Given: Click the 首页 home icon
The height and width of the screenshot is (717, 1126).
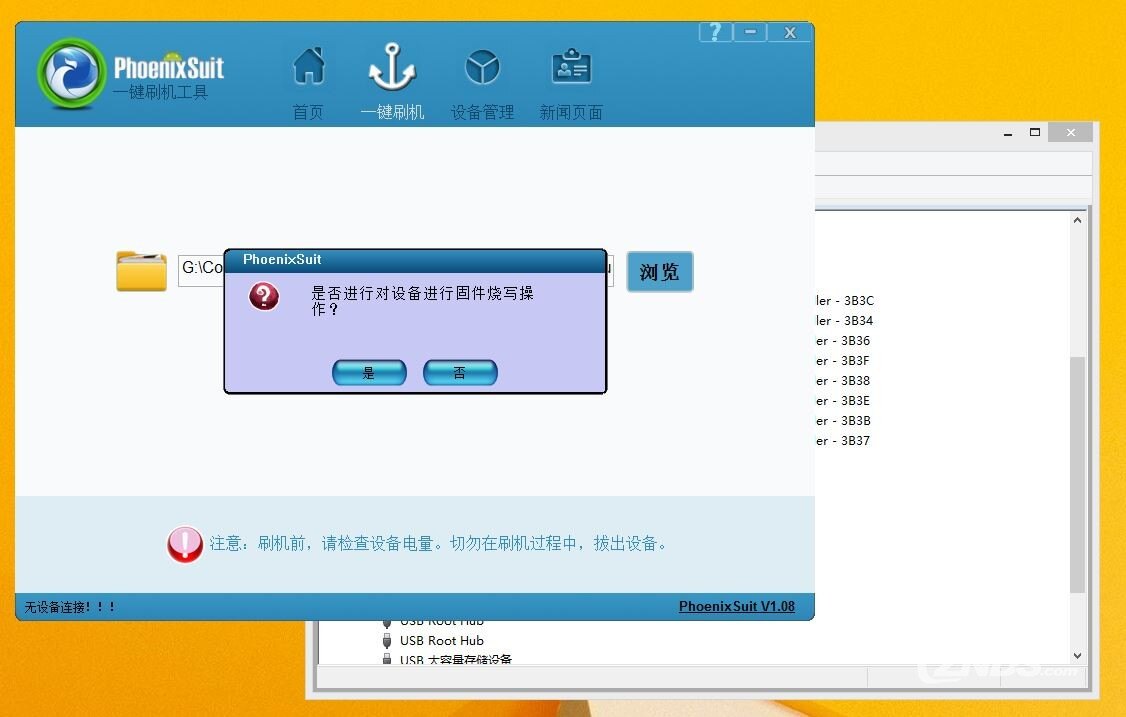Looking at the screenshot, I should (309, 67).
